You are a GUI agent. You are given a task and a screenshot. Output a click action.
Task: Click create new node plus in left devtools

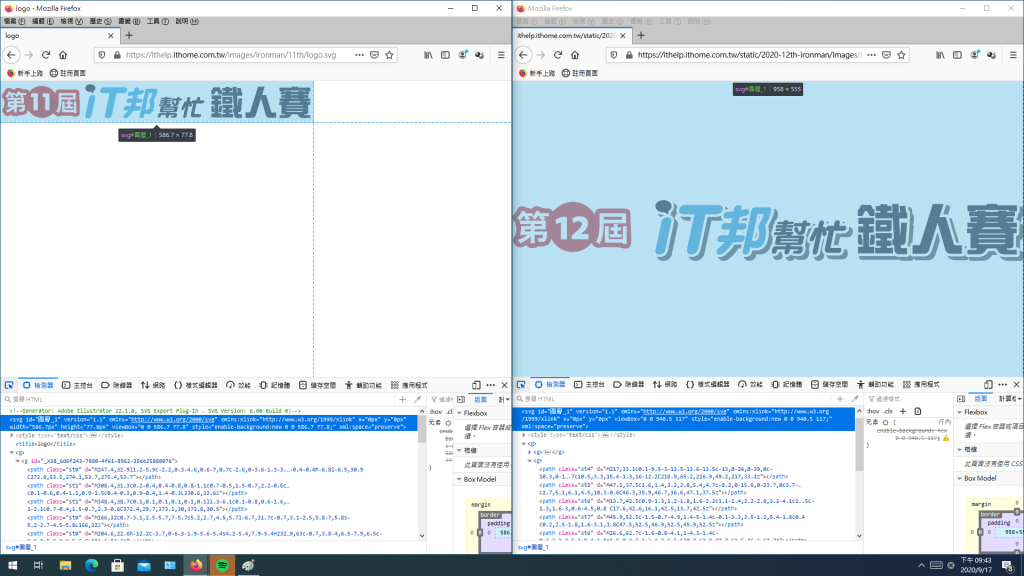pyautogui.click(x=402, y=399)
